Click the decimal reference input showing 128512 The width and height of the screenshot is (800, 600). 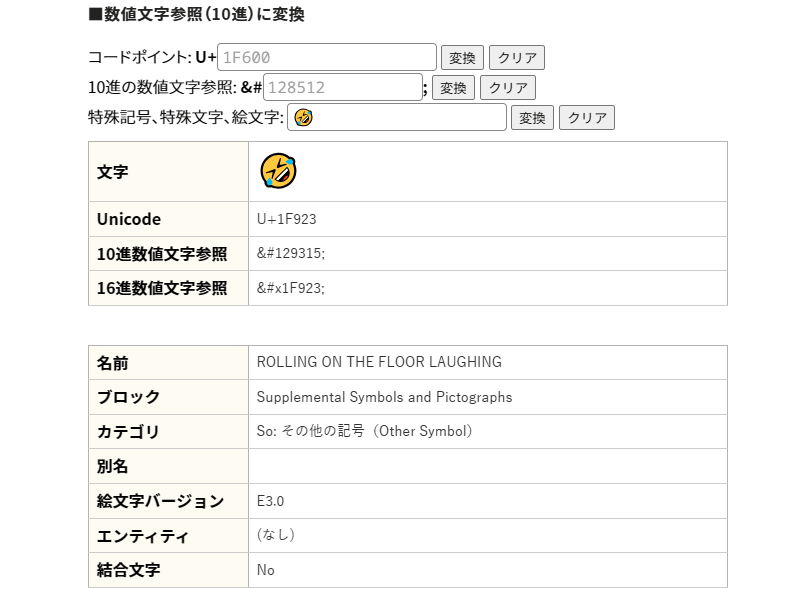[x=342, y=87]
